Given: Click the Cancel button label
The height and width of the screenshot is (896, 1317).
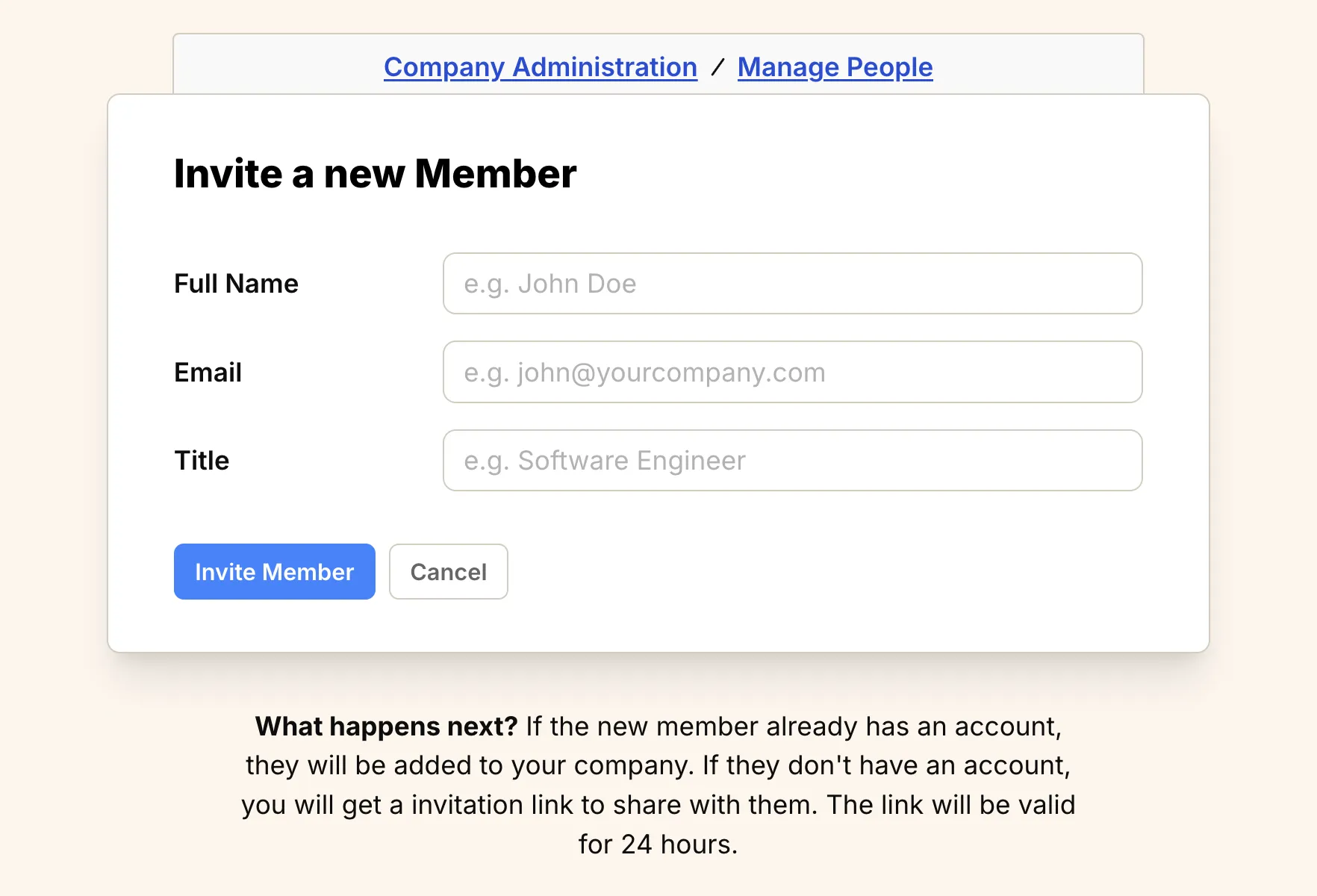Looking at the screenshot, I should tap(448, 572).
